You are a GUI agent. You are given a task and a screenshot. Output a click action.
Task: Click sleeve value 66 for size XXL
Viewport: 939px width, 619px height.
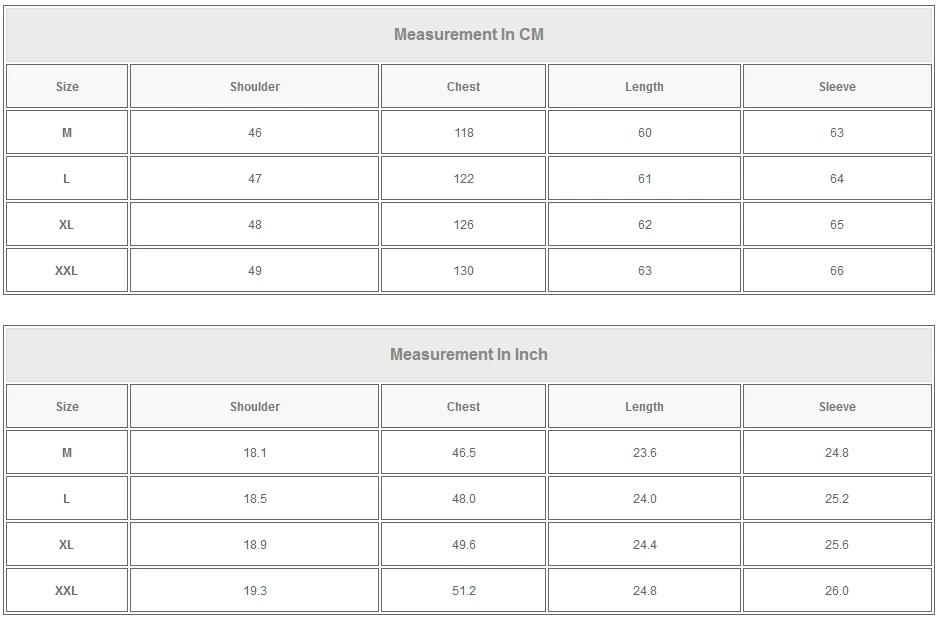point(837,271)
